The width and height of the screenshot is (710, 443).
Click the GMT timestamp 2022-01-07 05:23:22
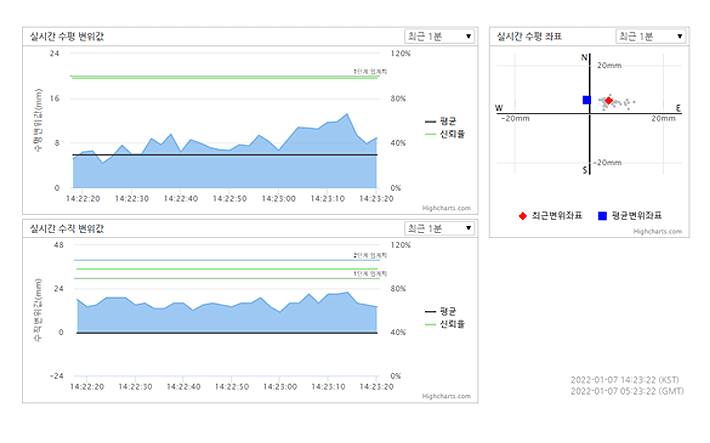(x=627, y=391)
